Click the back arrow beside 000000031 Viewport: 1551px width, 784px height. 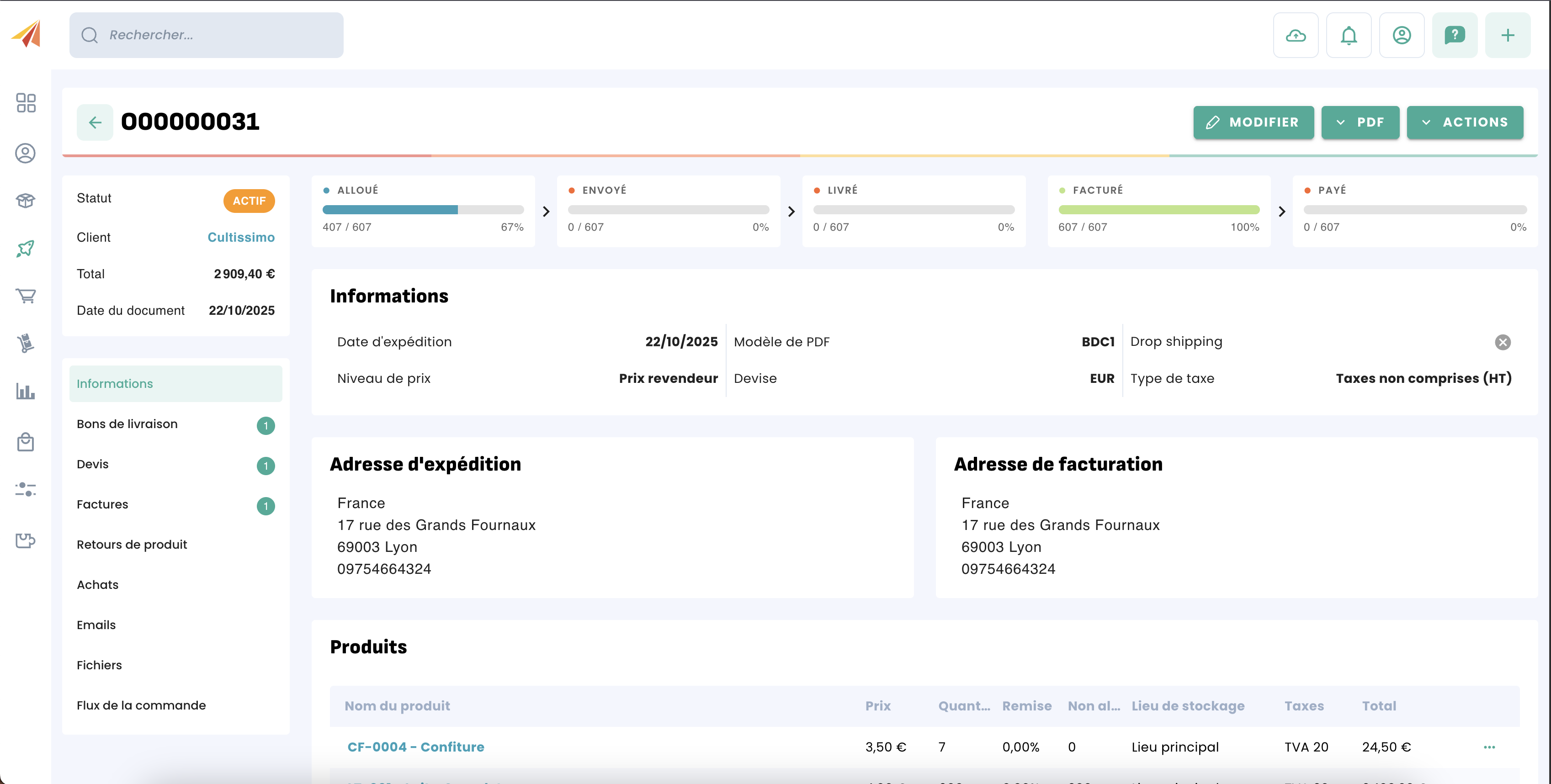tap(95, 123)
